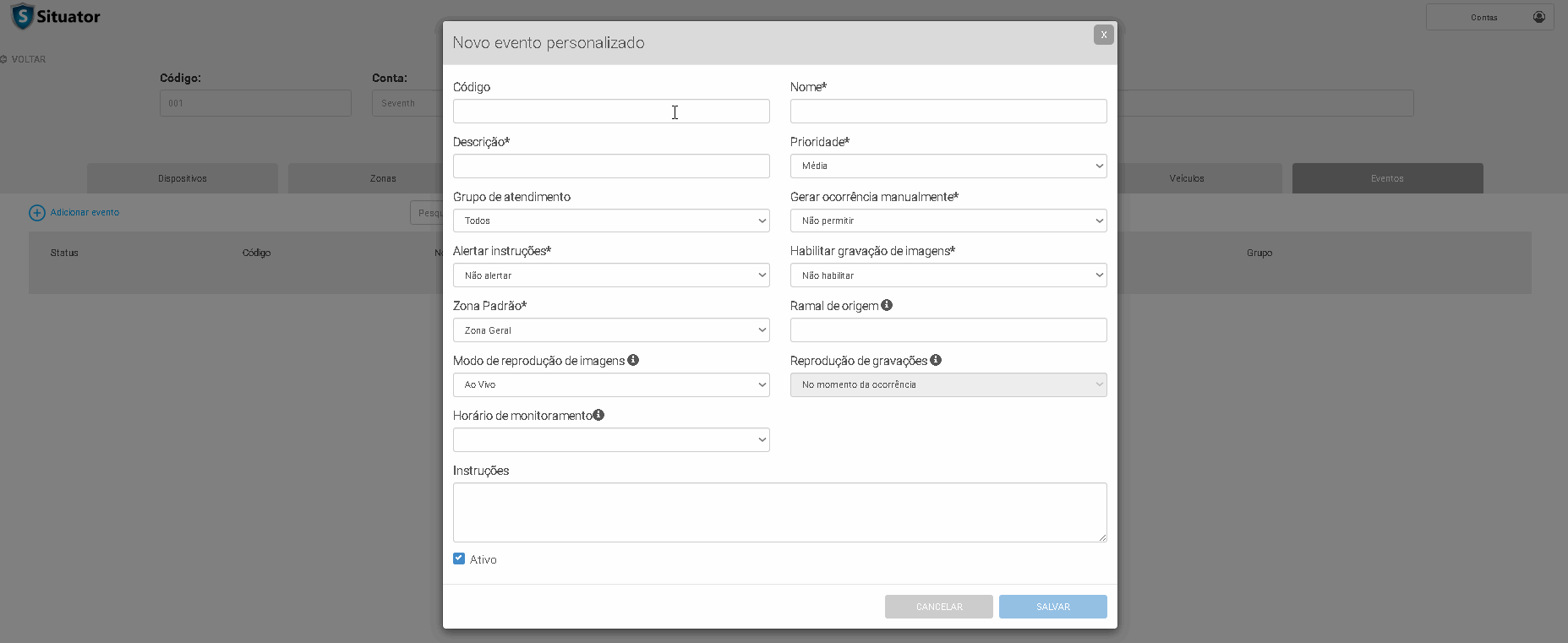Click the Situator shield logo
1568x643 pixels.
[x=23, y=16]
